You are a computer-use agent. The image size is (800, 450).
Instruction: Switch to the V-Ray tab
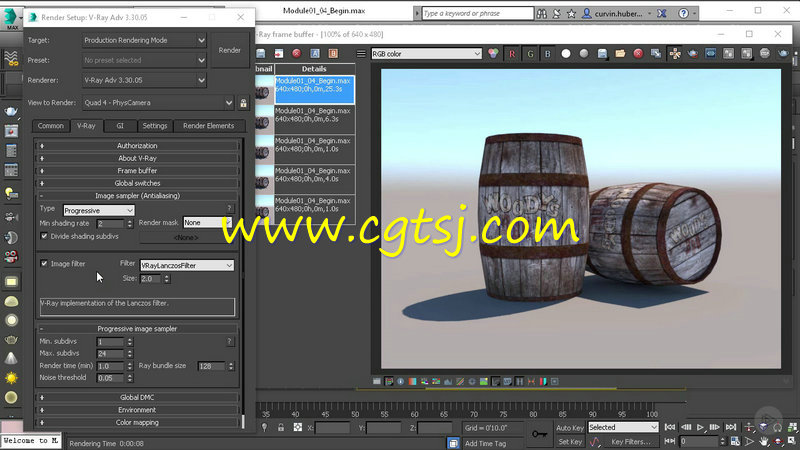[86, 126]
